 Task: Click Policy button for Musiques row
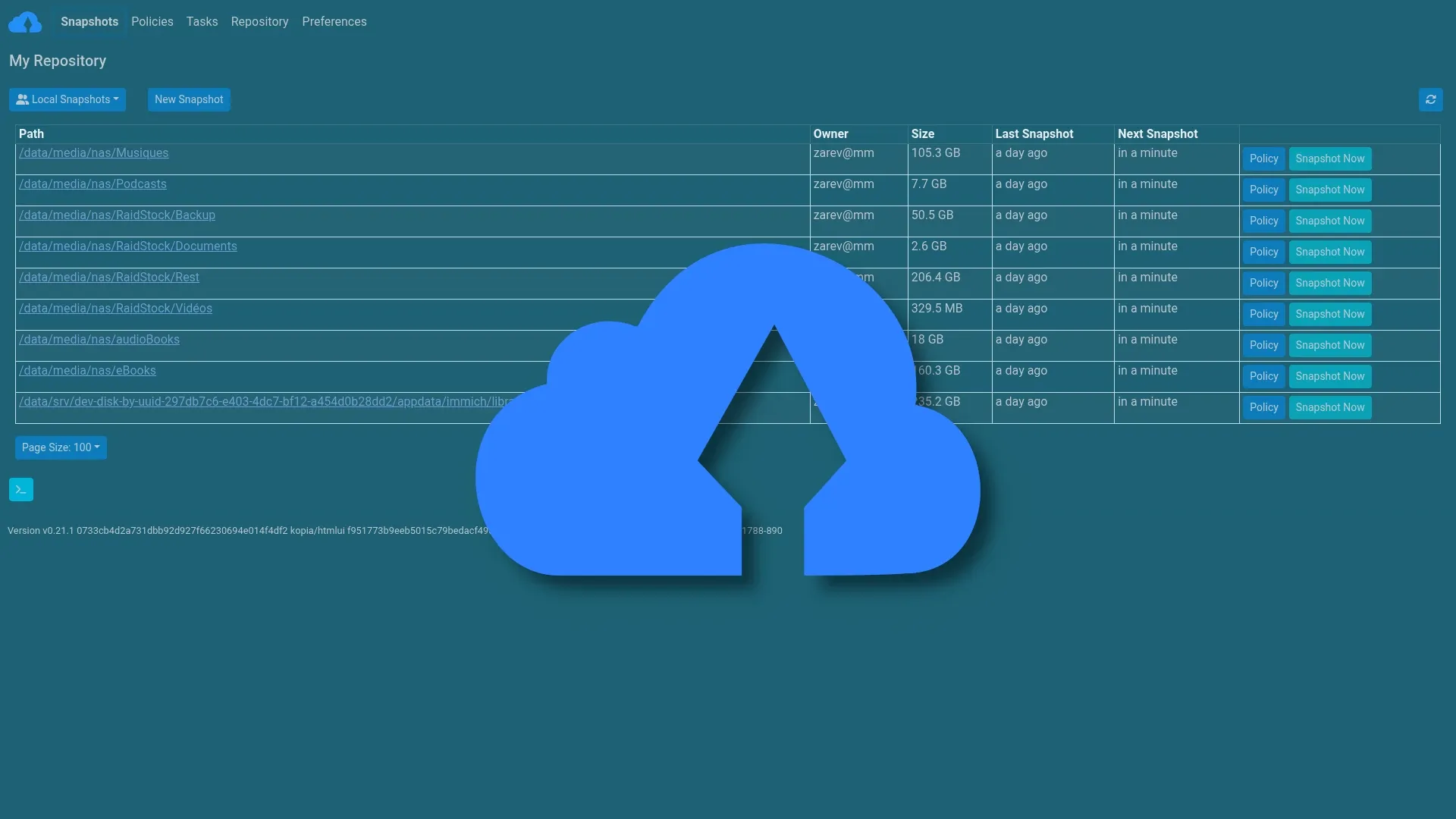[1263, 158]
